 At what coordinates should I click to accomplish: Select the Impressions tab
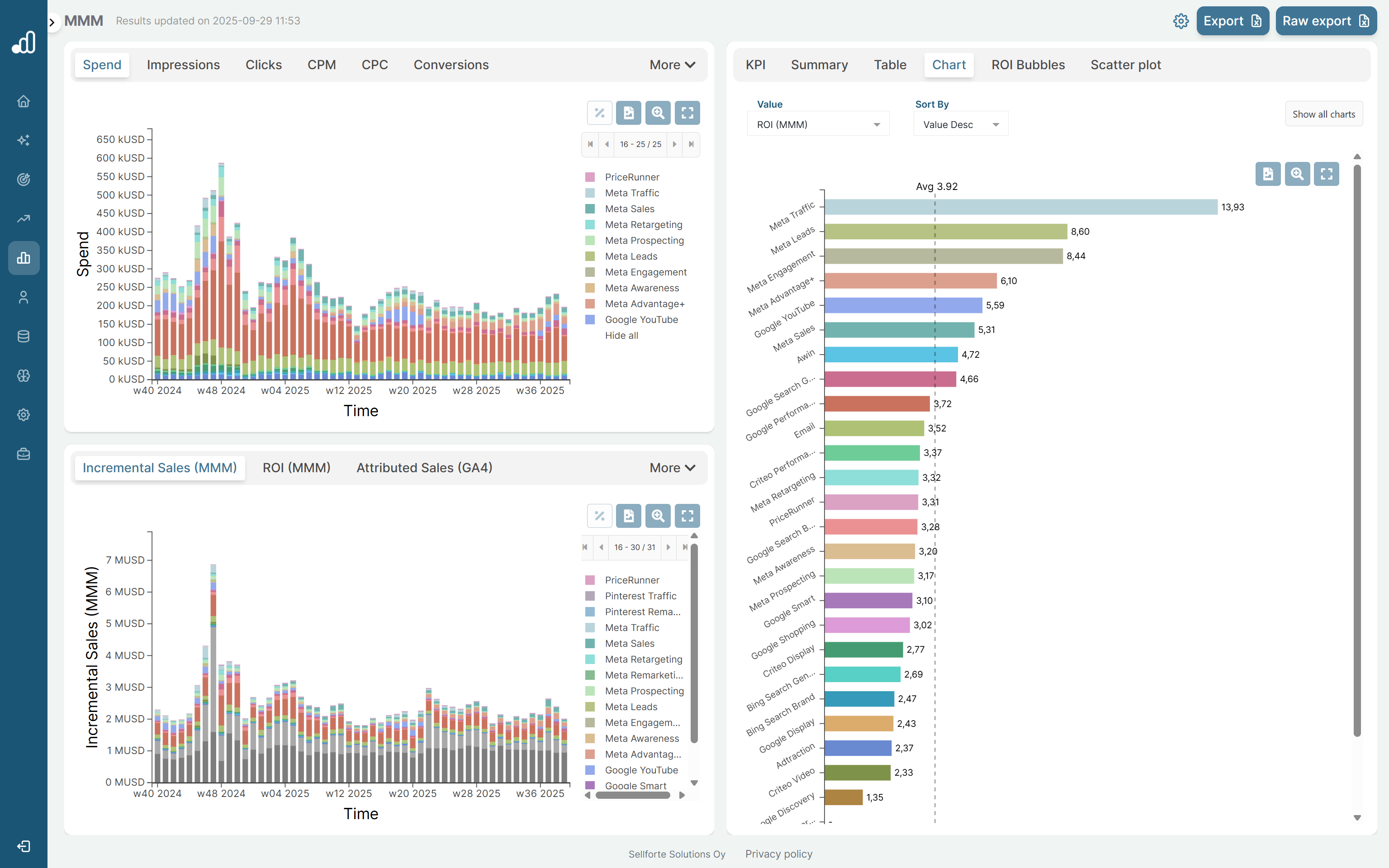point(183,65)
